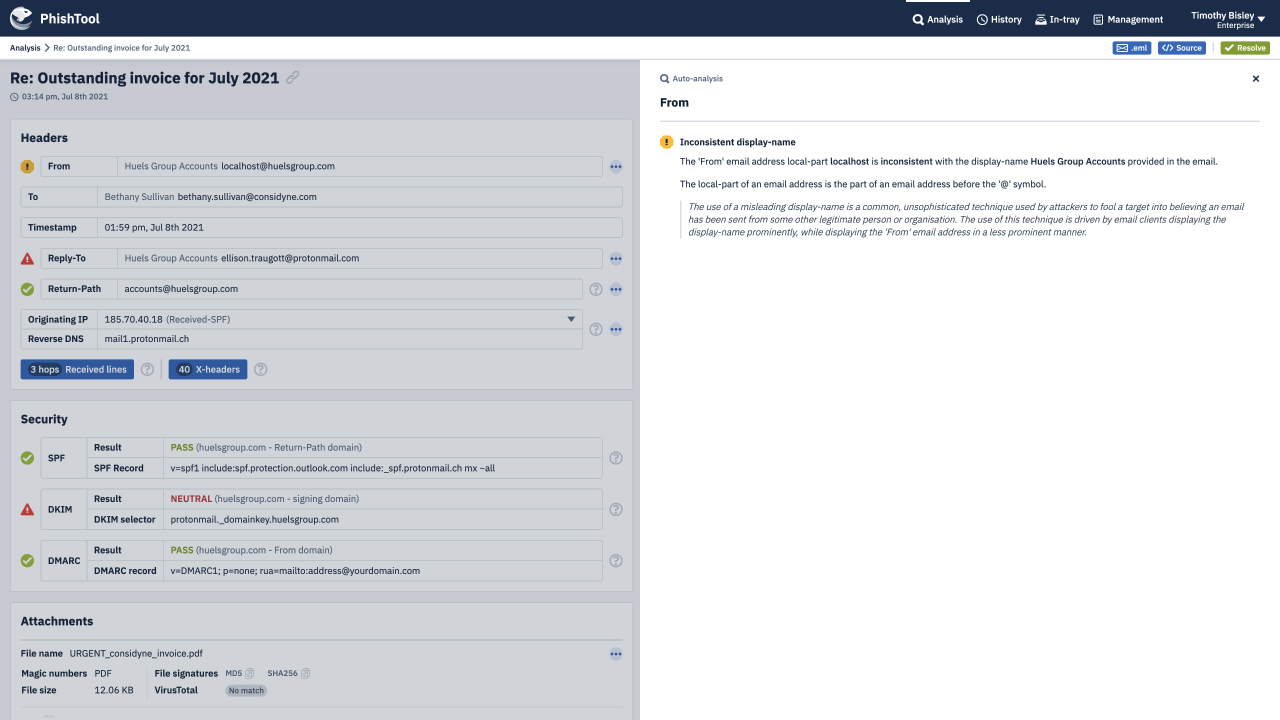This screenshot has width=1280, height=720.
Task: Click the Analysis breadcrumb link
Action: [25, 48]
